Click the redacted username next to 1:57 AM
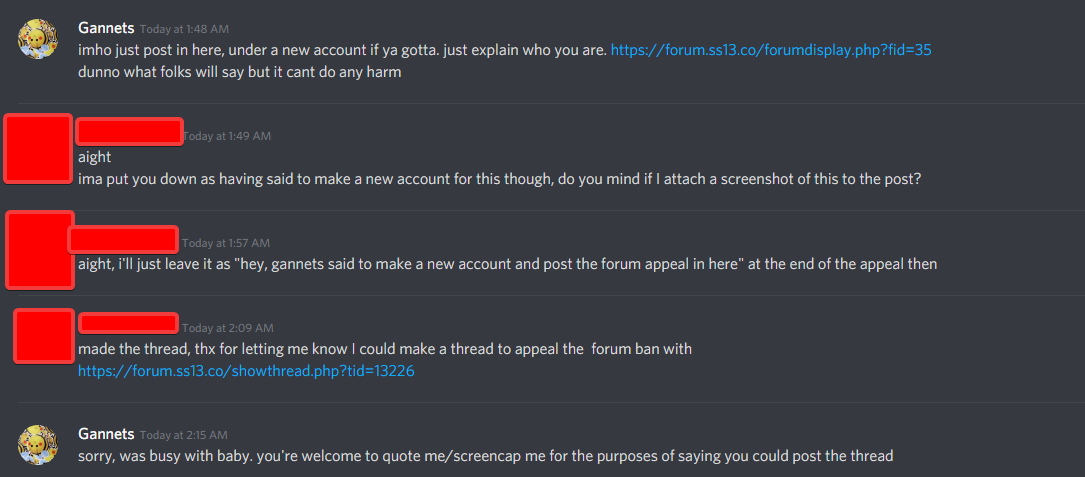The width and height of the screenshot is (1085, 477). click(x=123, y=239)
